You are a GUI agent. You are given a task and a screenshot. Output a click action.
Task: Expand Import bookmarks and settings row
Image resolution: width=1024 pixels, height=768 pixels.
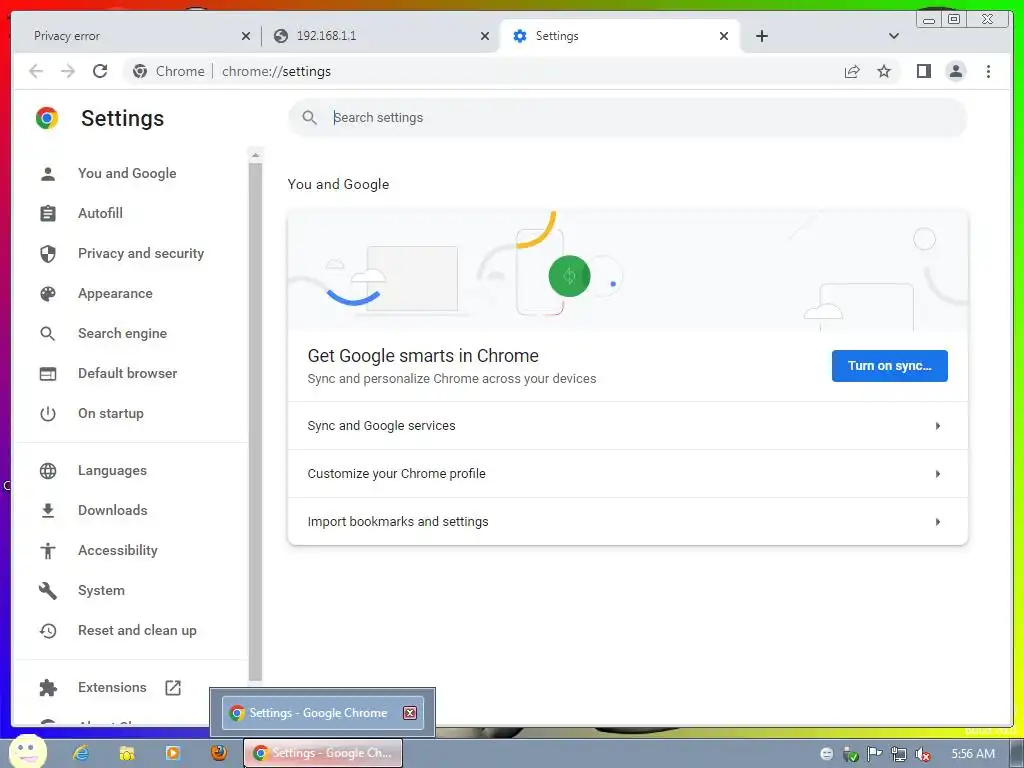click(x=628, y=521)
